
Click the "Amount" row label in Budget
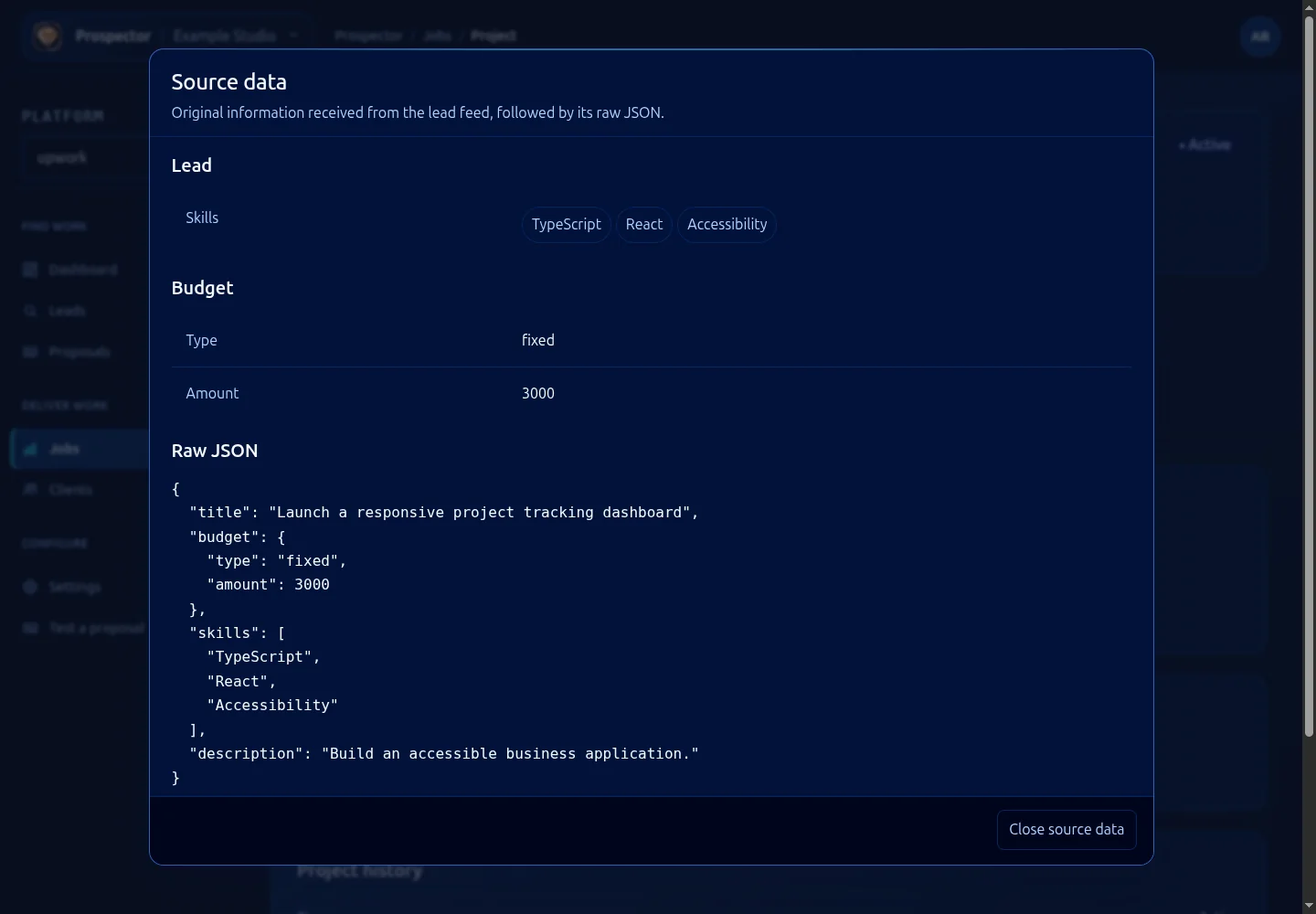coord(212,393)
